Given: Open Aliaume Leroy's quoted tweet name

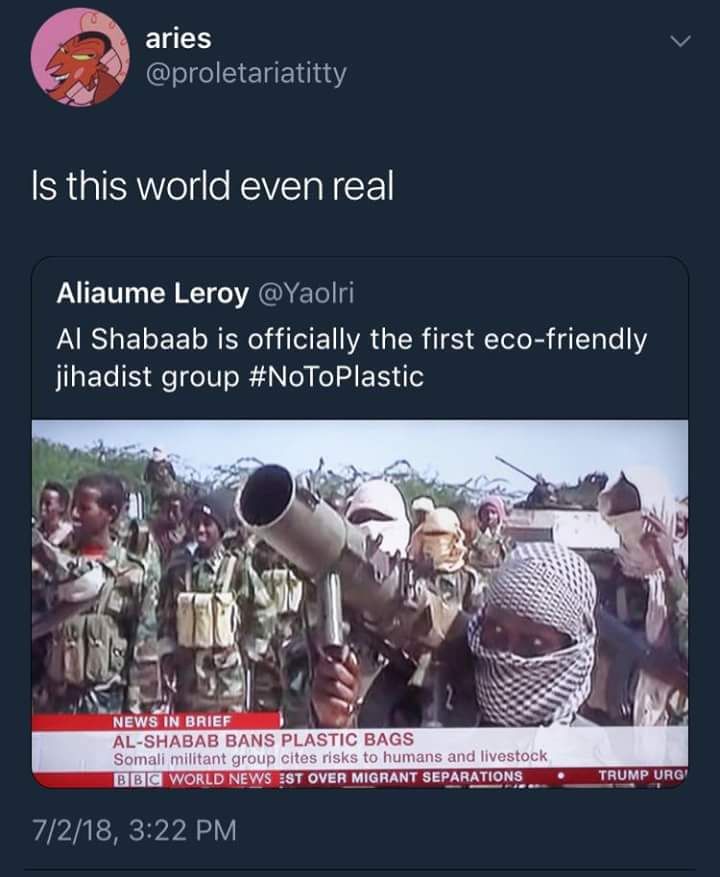Looking at the screenshot, I should coord(152,293).
